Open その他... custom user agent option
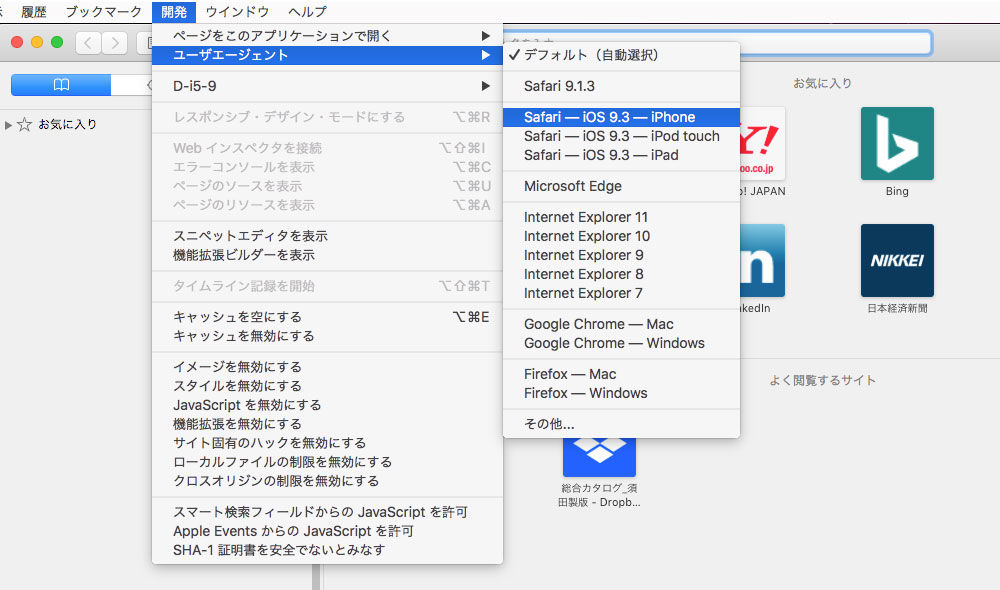This screenshot has width=1000, height=590. coord(621,424)
